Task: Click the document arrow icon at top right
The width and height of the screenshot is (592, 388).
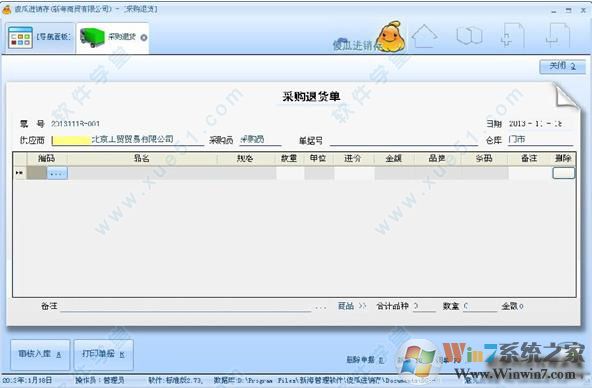Action: coord(558,36)
